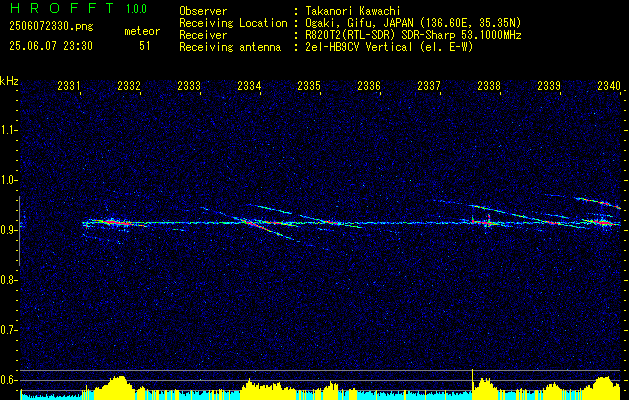Click the 2332 time marker
Screen dimensions: 629x400
pyautogui.click(x=129, y=86)
